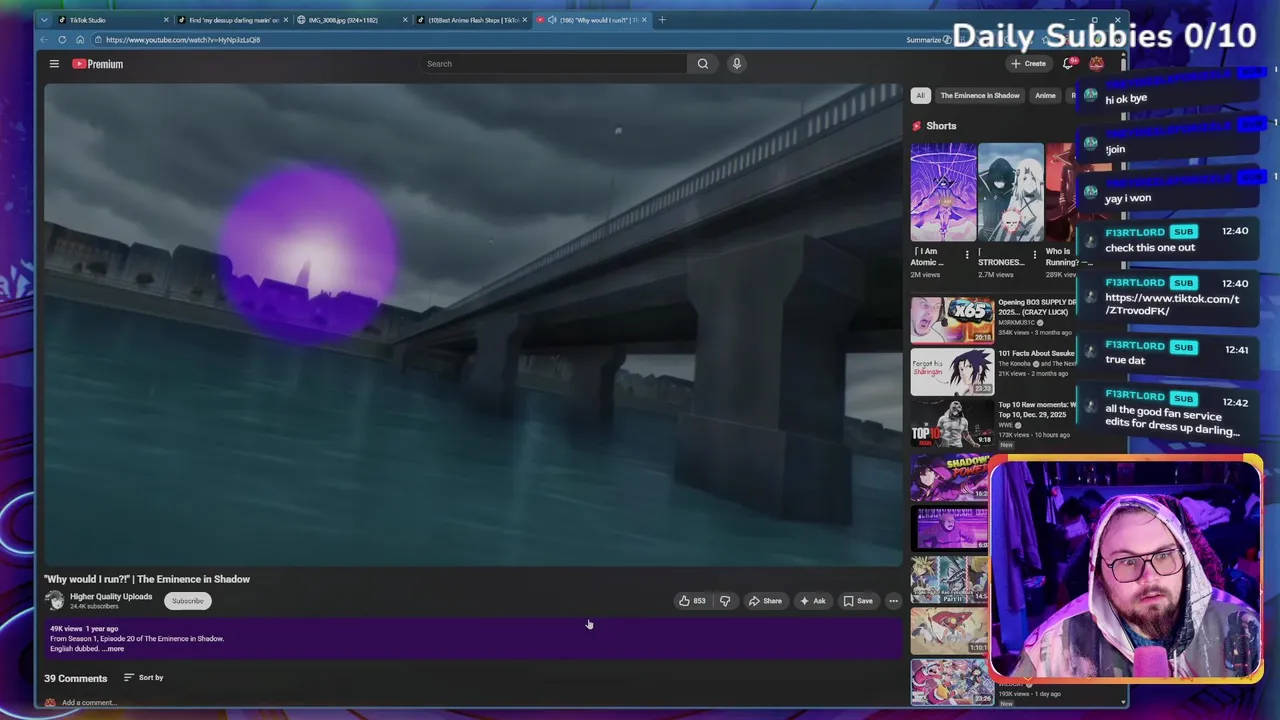
Task: Play the 'I Am Atomic' short thumbnail
Action: [x=943, y=192]
